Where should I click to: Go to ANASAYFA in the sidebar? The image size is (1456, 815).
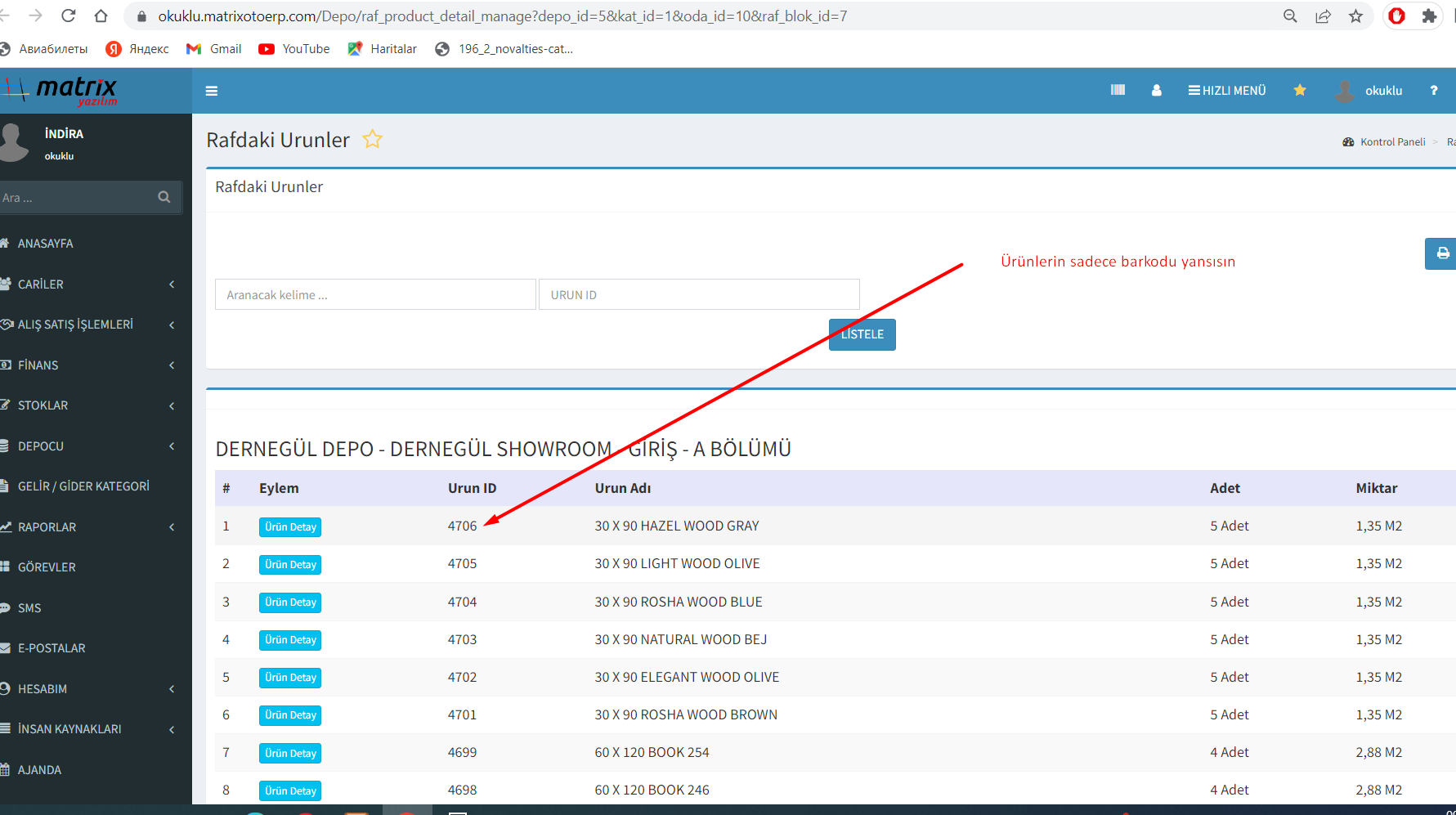(x=46, y=244)
